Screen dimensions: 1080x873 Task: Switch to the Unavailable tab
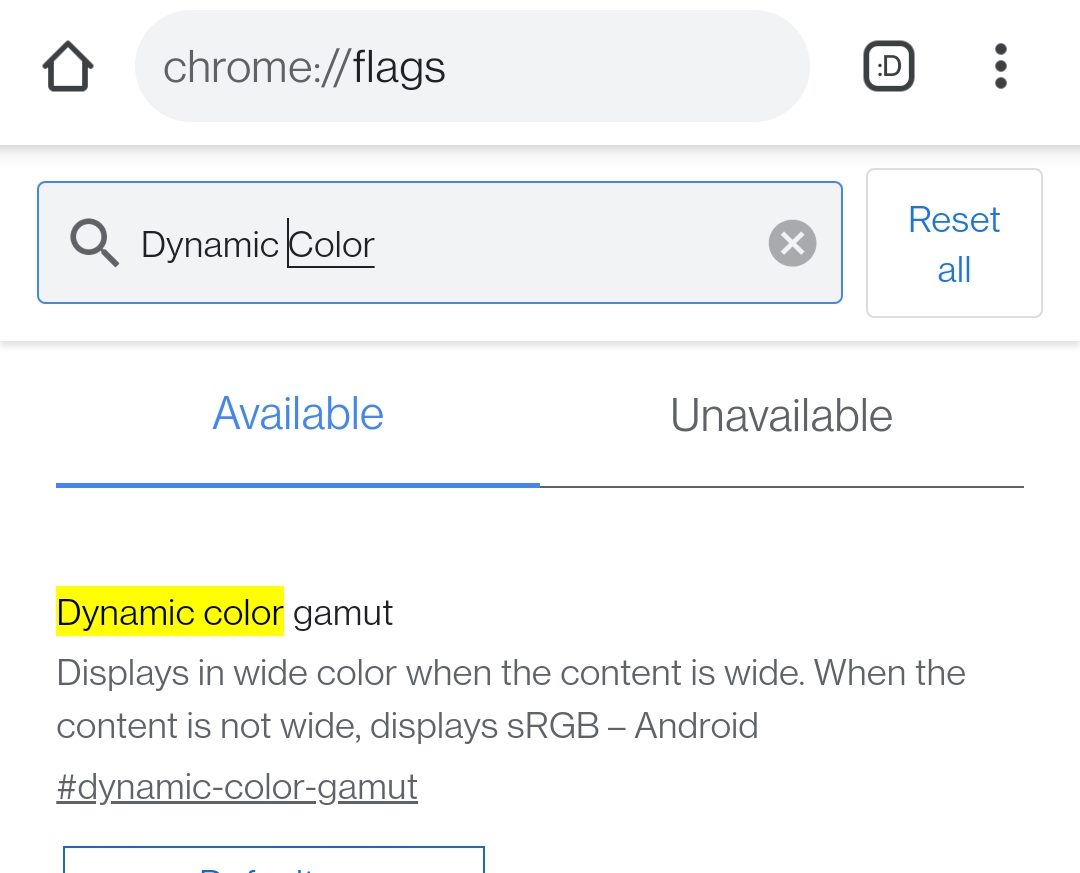782,415
